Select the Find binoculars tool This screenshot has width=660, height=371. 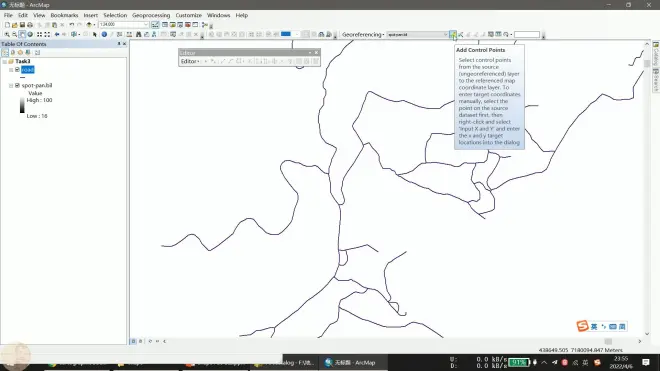pyautogui.click(x=138, y=35)
